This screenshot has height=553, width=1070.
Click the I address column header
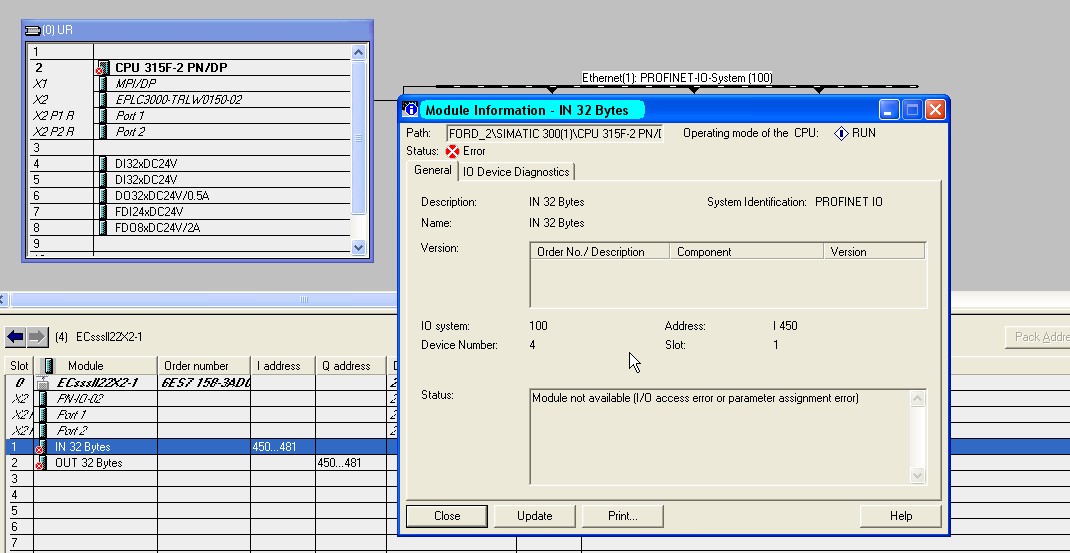click(283, 366)
